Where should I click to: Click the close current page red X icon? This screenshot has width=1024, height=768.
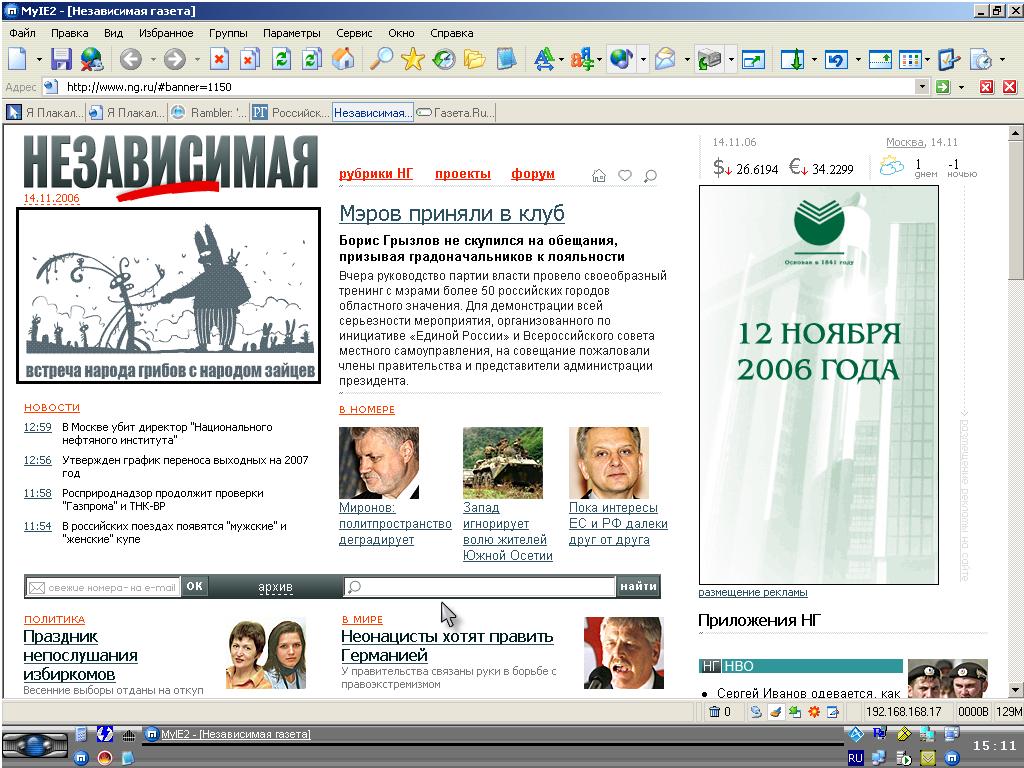click(219, 59)
